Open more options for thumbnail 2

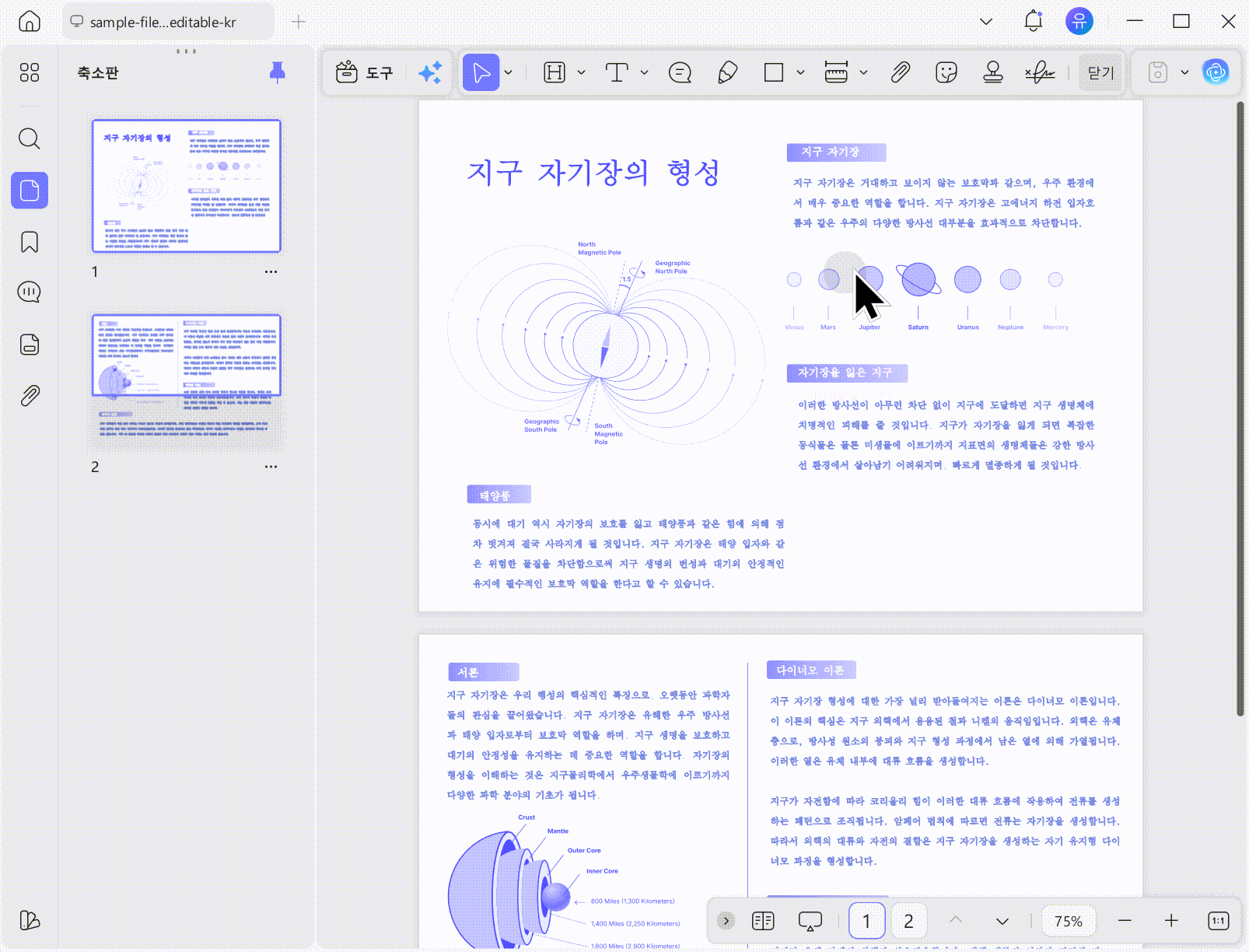point(271,467)
